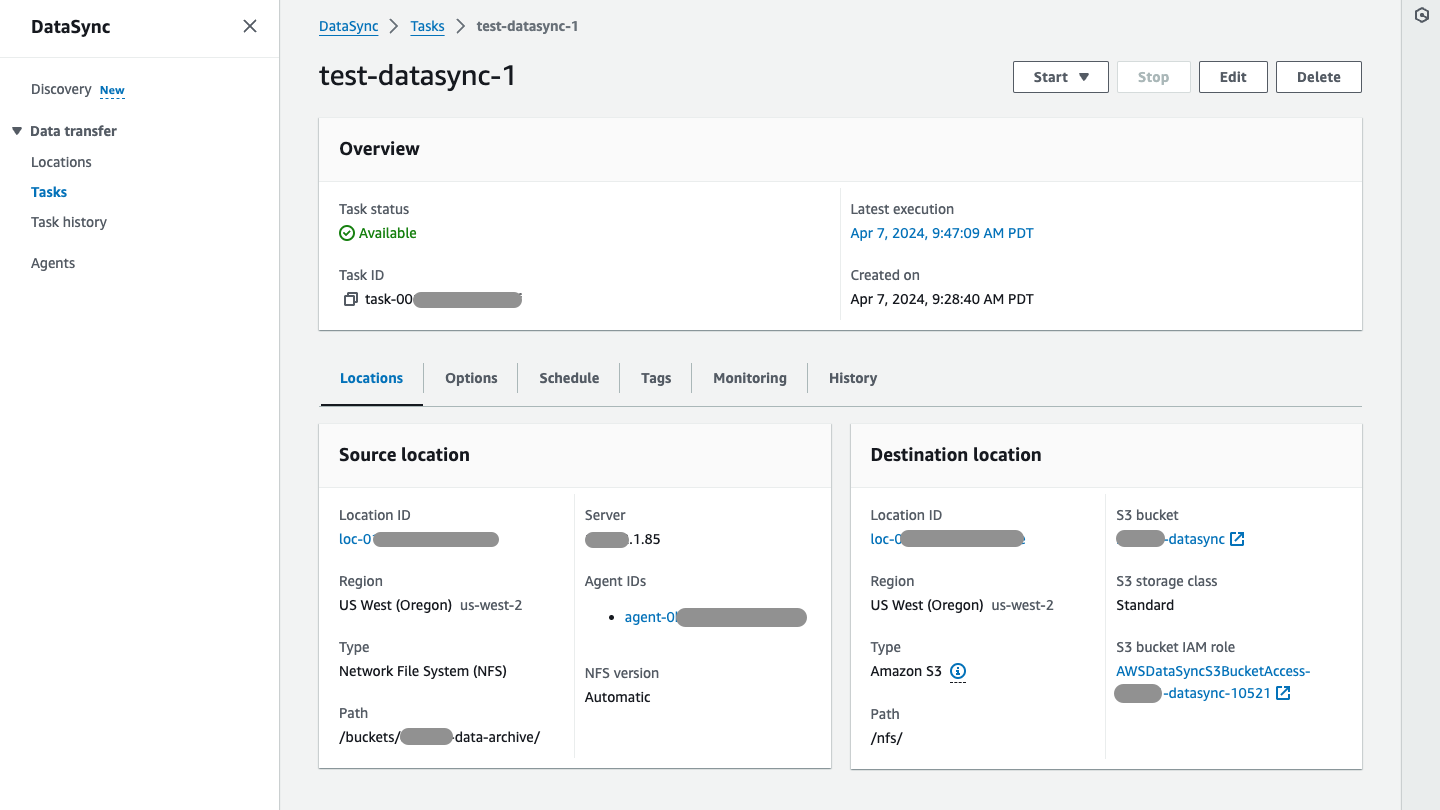Click the Network File System (NFS) type value

click(423, 671)
